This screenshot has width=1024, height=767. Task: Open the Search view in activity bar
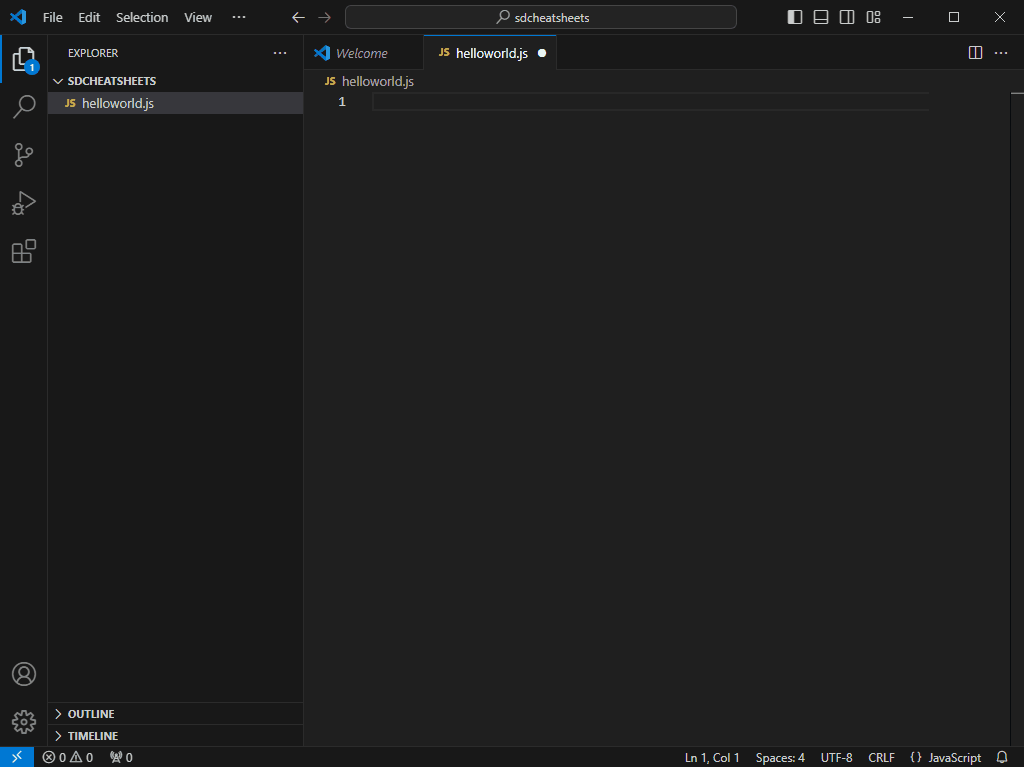point(24,106)
